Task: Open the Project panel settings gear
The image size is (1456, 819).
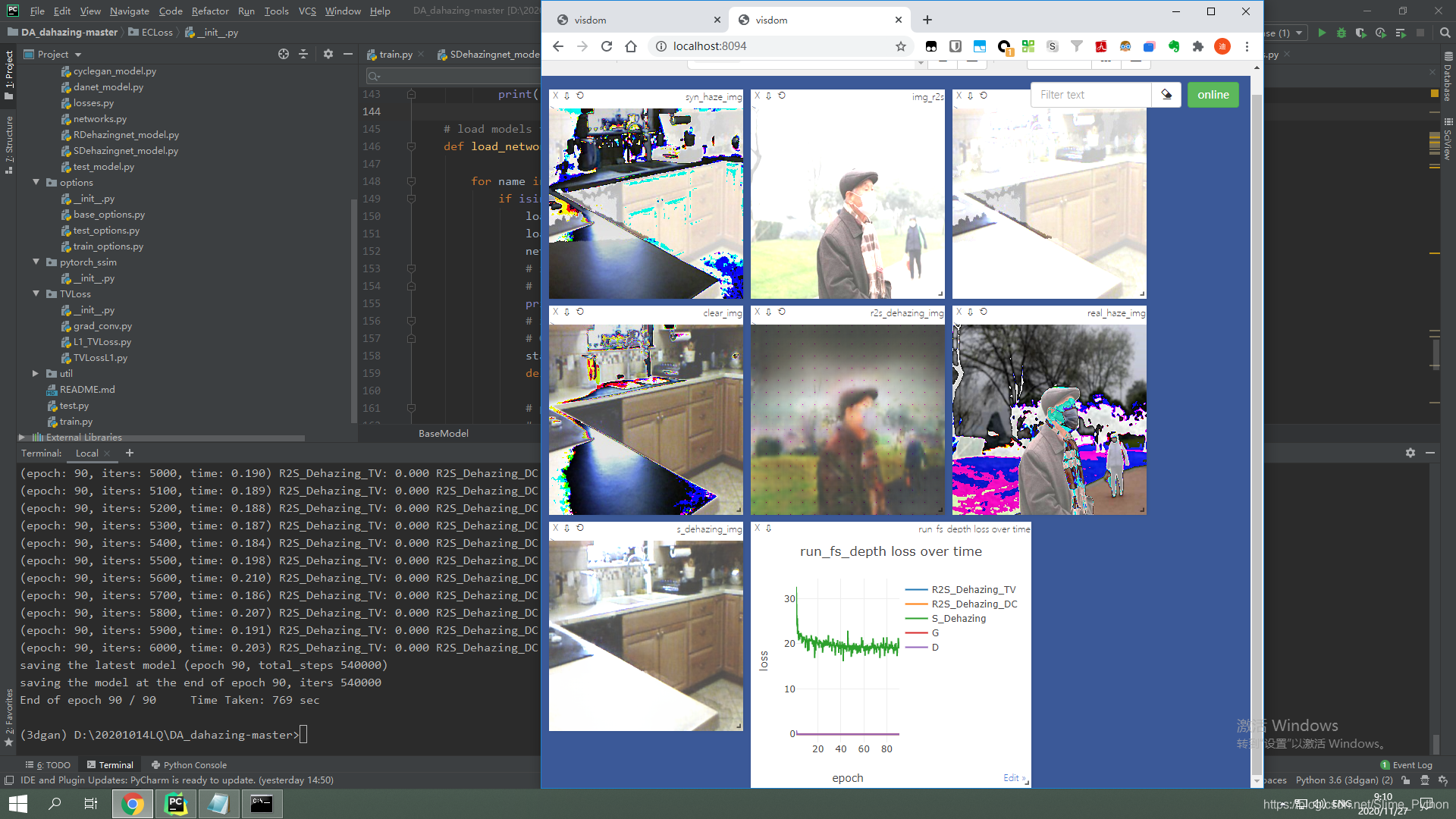Action: pyautogui.click(x=328, y=54)
